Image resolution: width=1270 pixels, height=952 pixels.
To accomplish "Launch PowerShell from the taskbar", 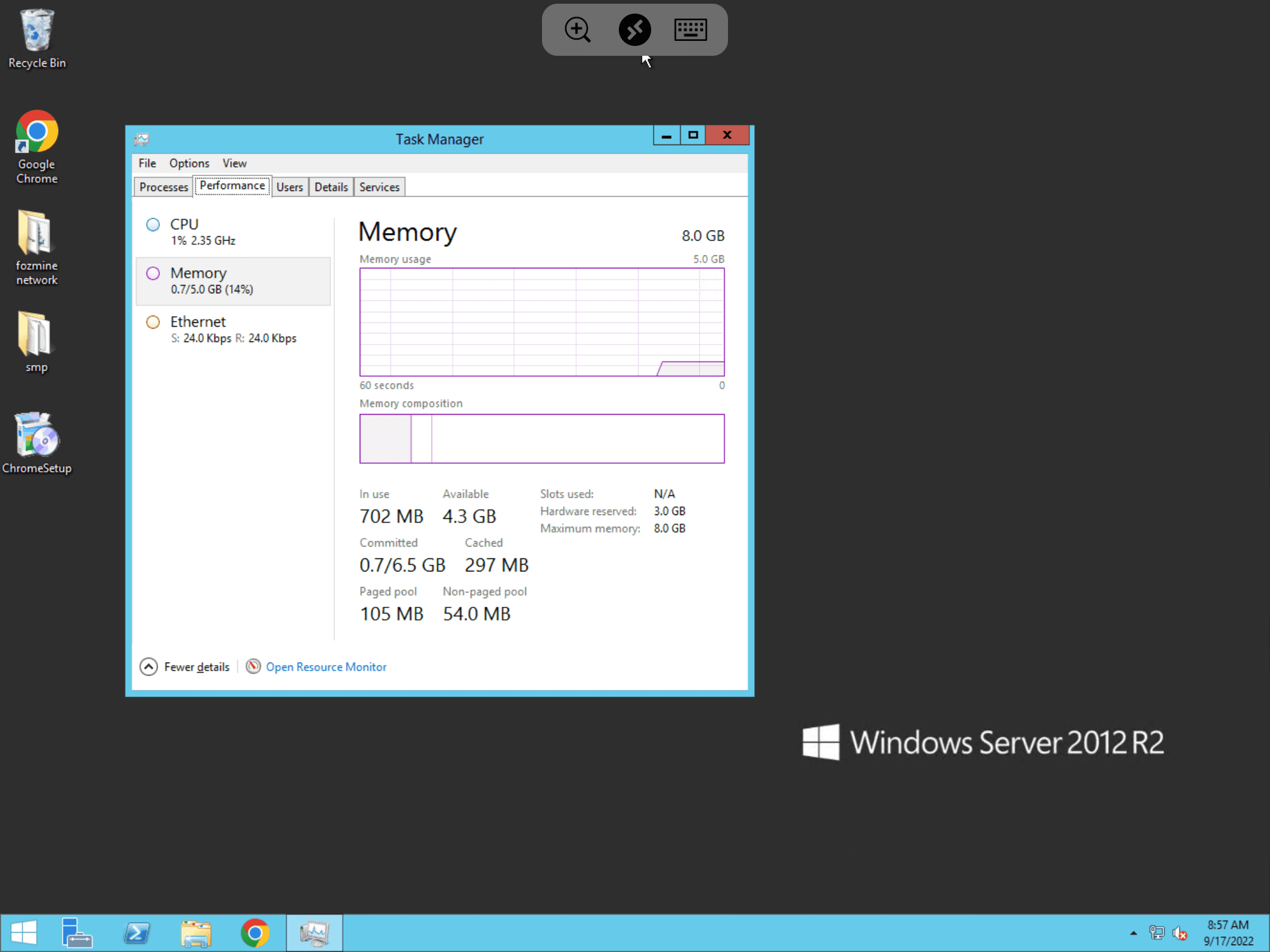I will (136, 933).
